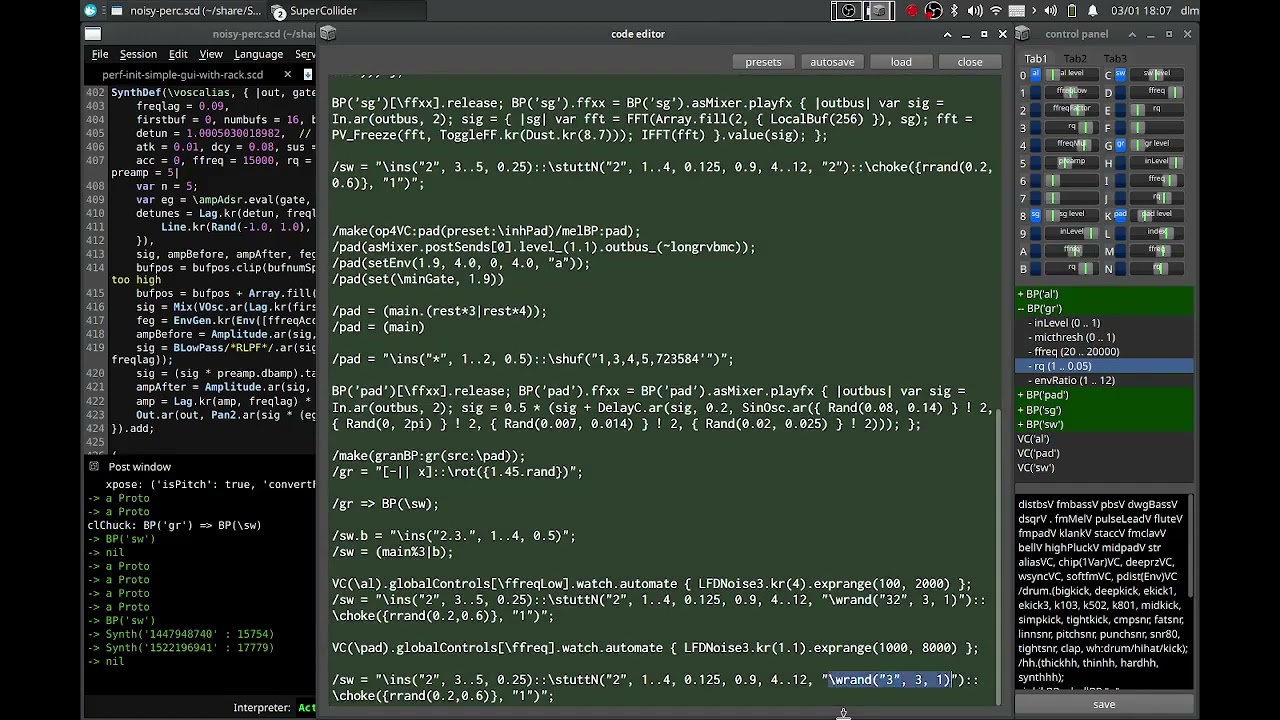Toggle the empty button in row 1
This screenshot has height=720, width=1280.
(x=1036, y=92)
